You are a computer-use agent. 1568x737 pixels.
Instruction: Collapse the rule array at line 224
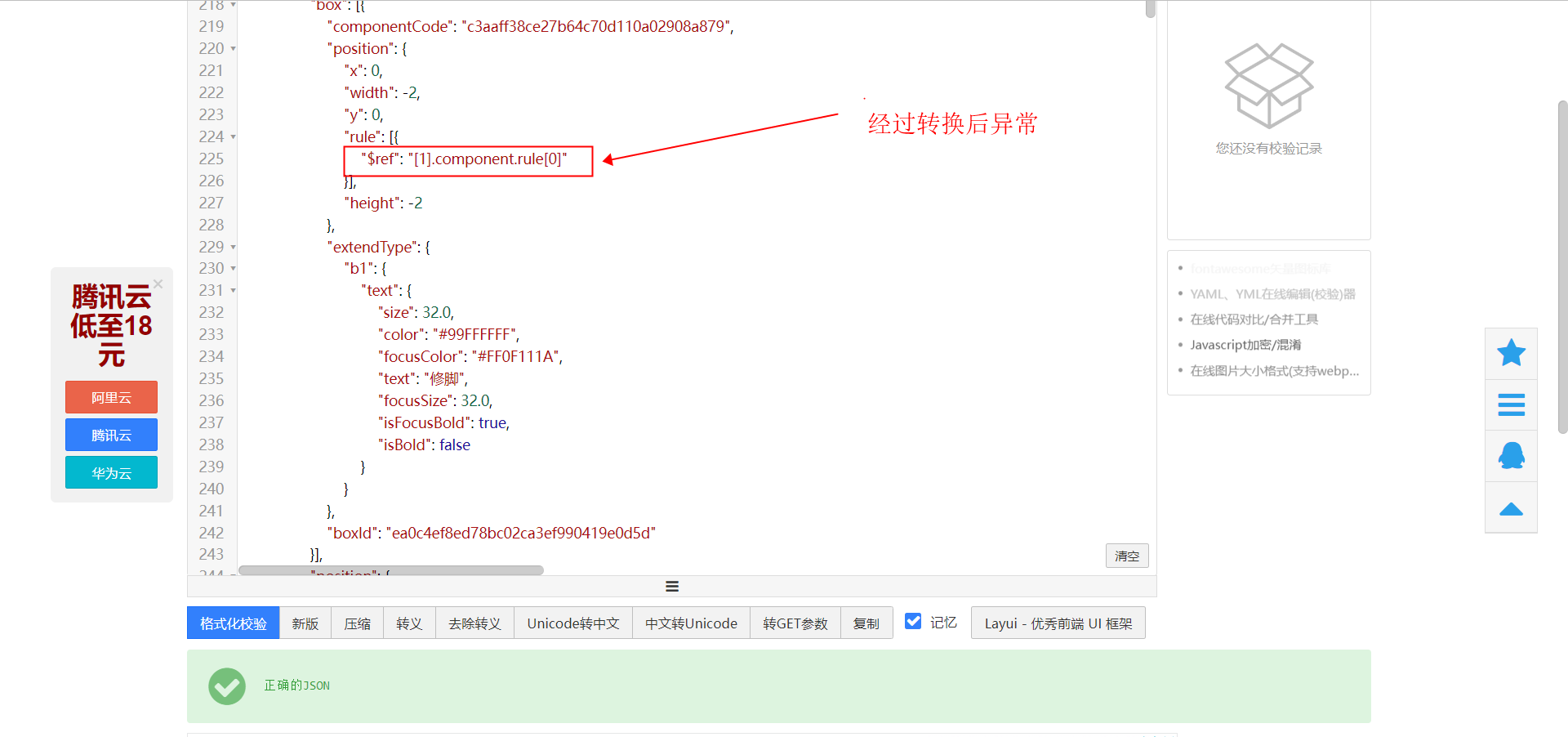point(232,137)
